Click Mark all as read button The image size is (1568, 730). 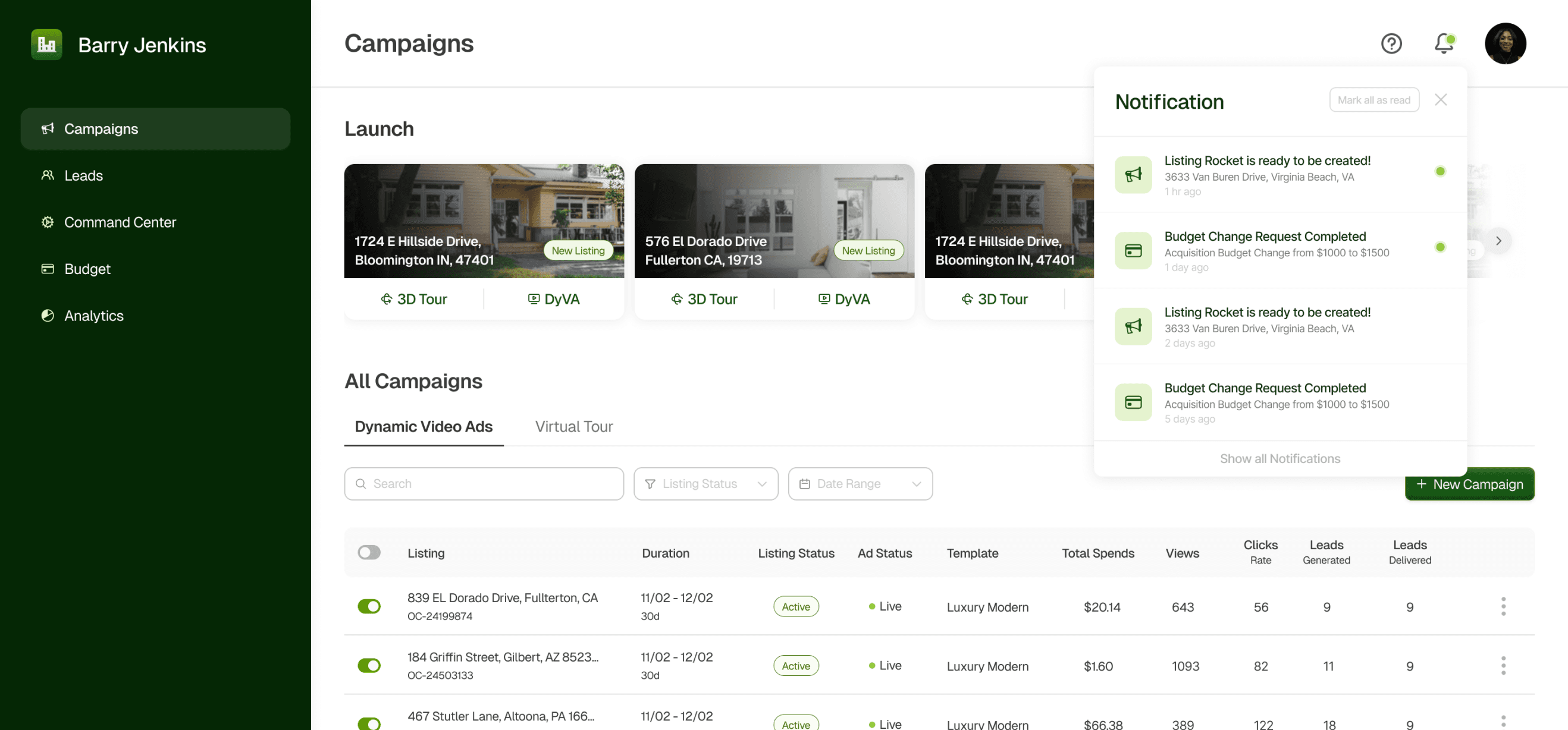(x=1373, y=100)
